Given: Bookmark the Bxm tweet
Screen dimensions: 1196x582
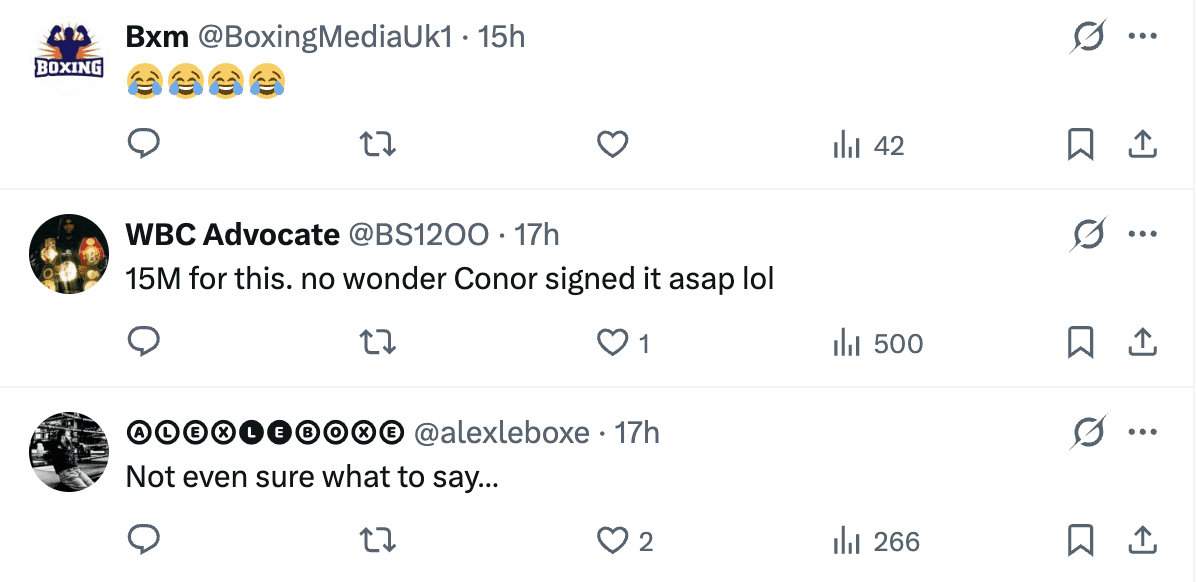Looking at the screenshot, I should click(1080, 145).
